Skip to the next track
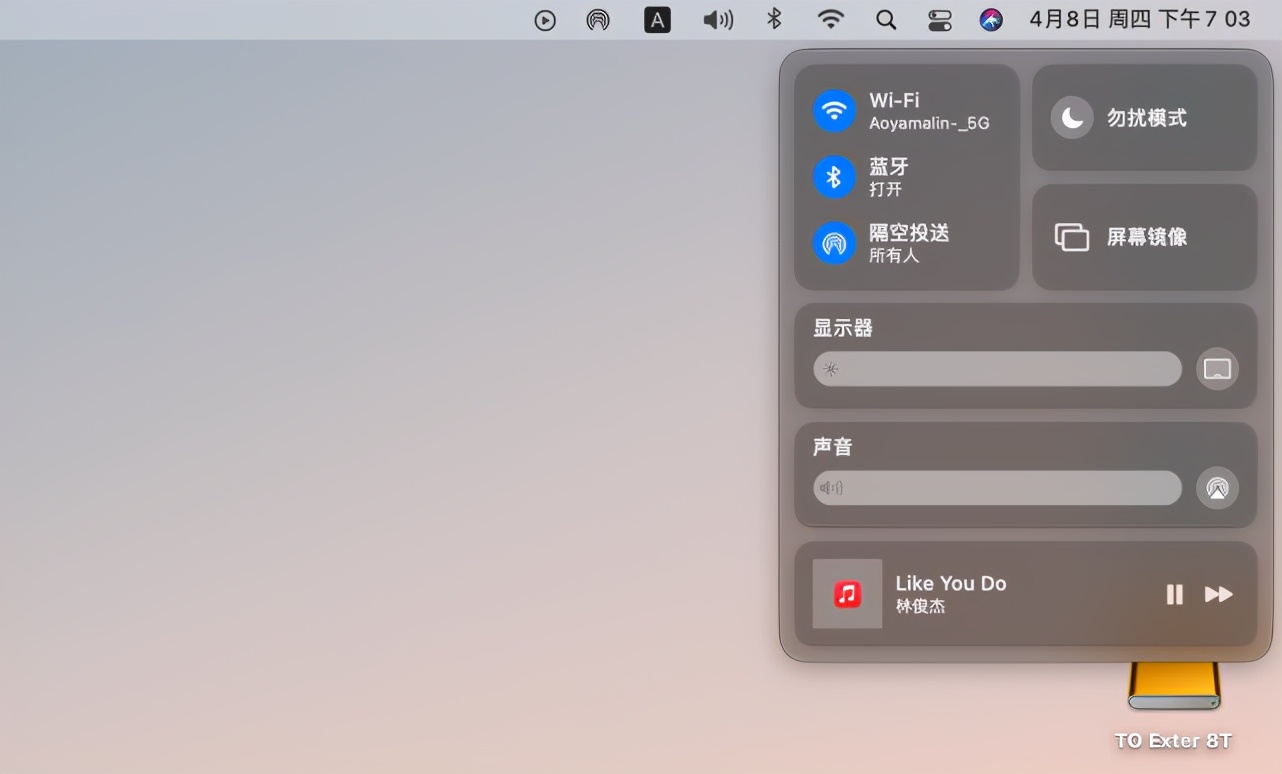This screenshot has height=774, width=1282. (x=1218, y=595)
